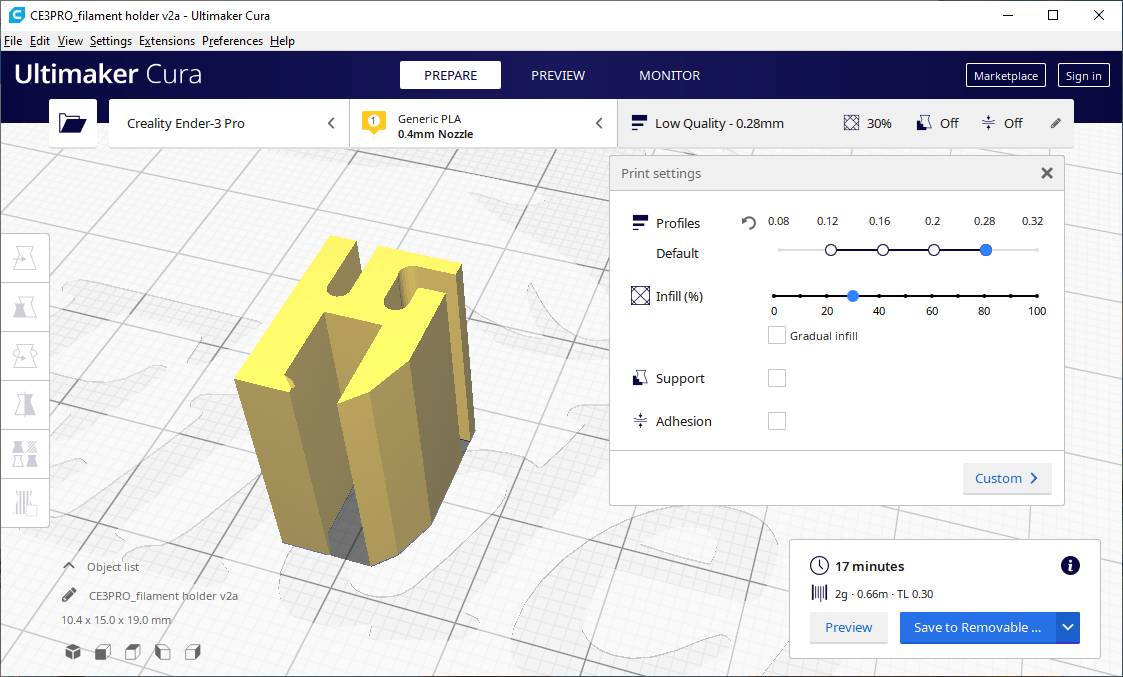Viewport: 1123px width, 677px height.
Task: Click the clock icon beside 17 minutes
Action: [x=819, y=565]
